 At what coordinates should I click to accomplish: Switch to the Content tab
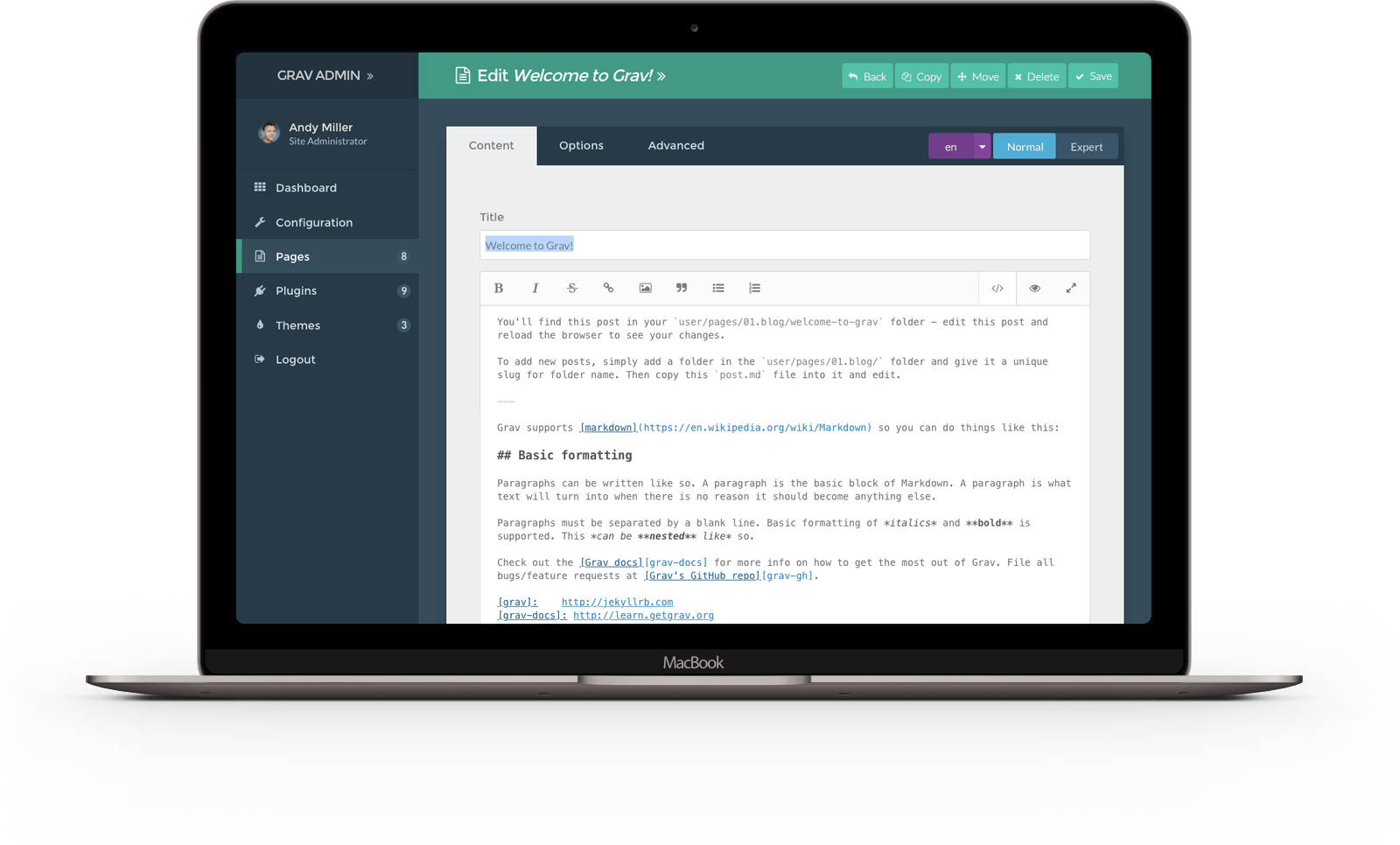[491, 145]
